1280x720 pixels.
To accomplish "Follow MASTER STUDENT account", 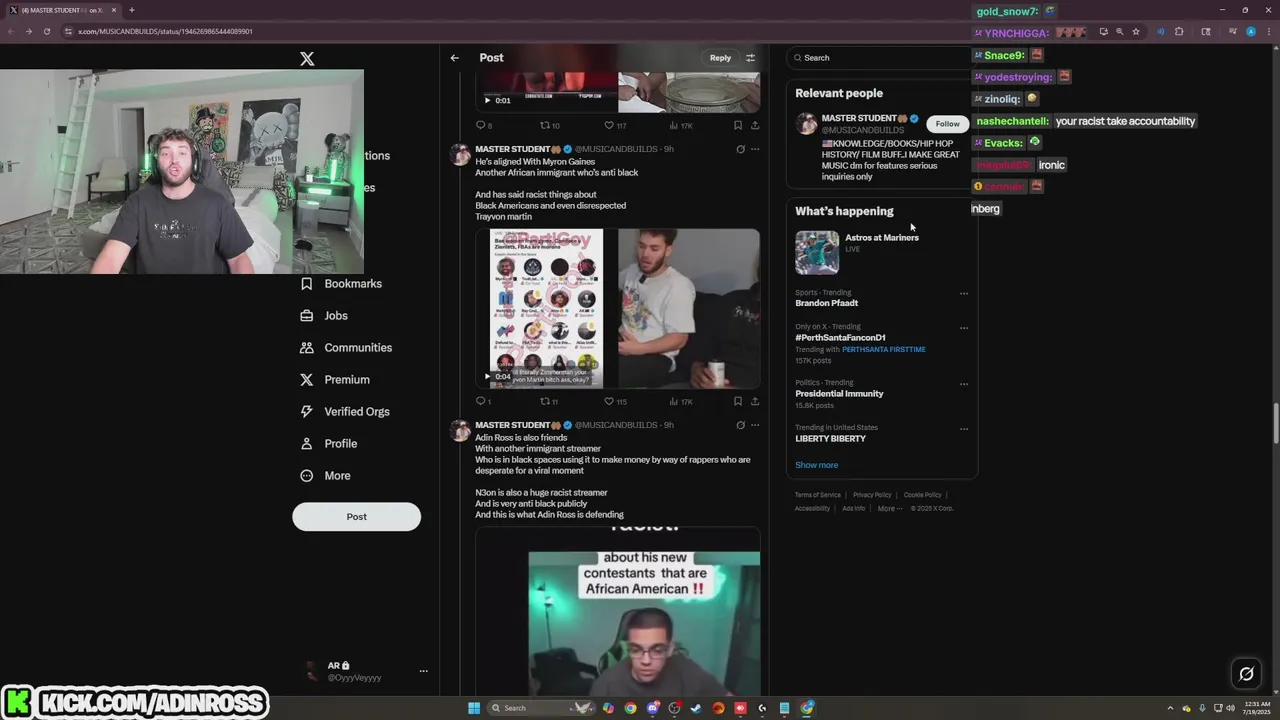I will (x=947, y=124).
